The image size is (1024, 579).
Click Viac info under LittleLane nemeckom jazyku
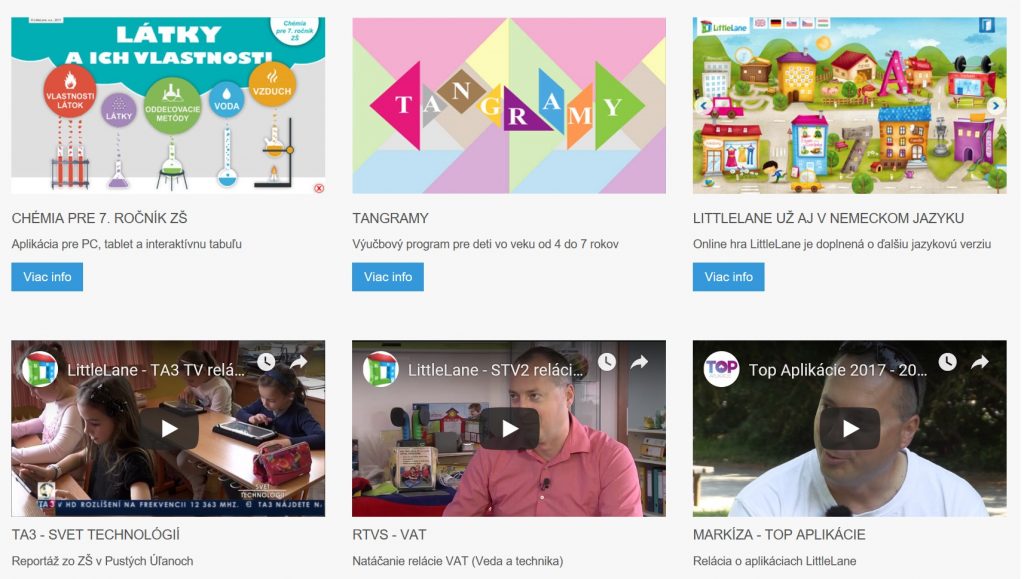729,277
